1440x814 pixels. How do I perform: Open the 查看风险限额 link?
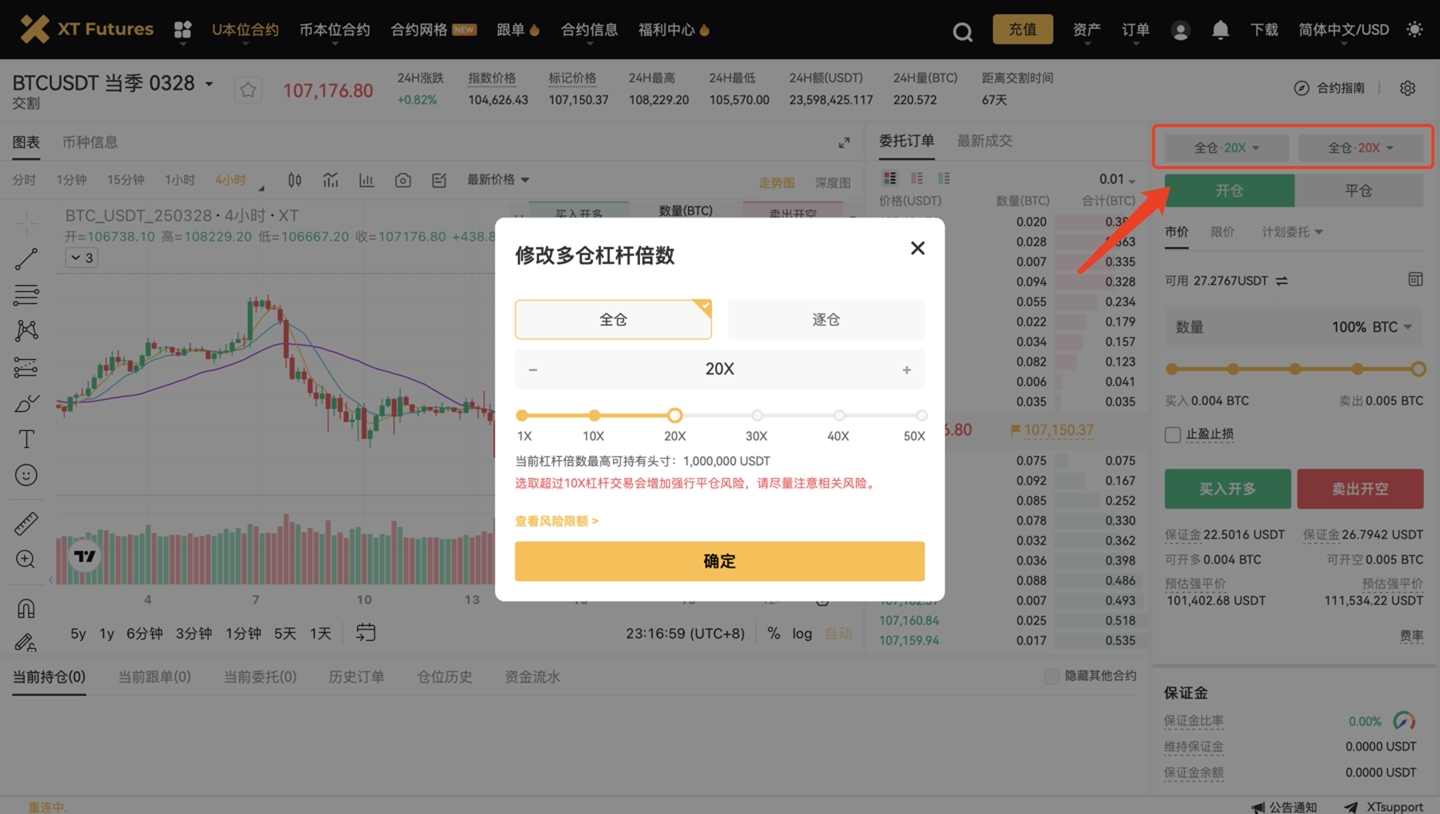(x=556, y=521)
